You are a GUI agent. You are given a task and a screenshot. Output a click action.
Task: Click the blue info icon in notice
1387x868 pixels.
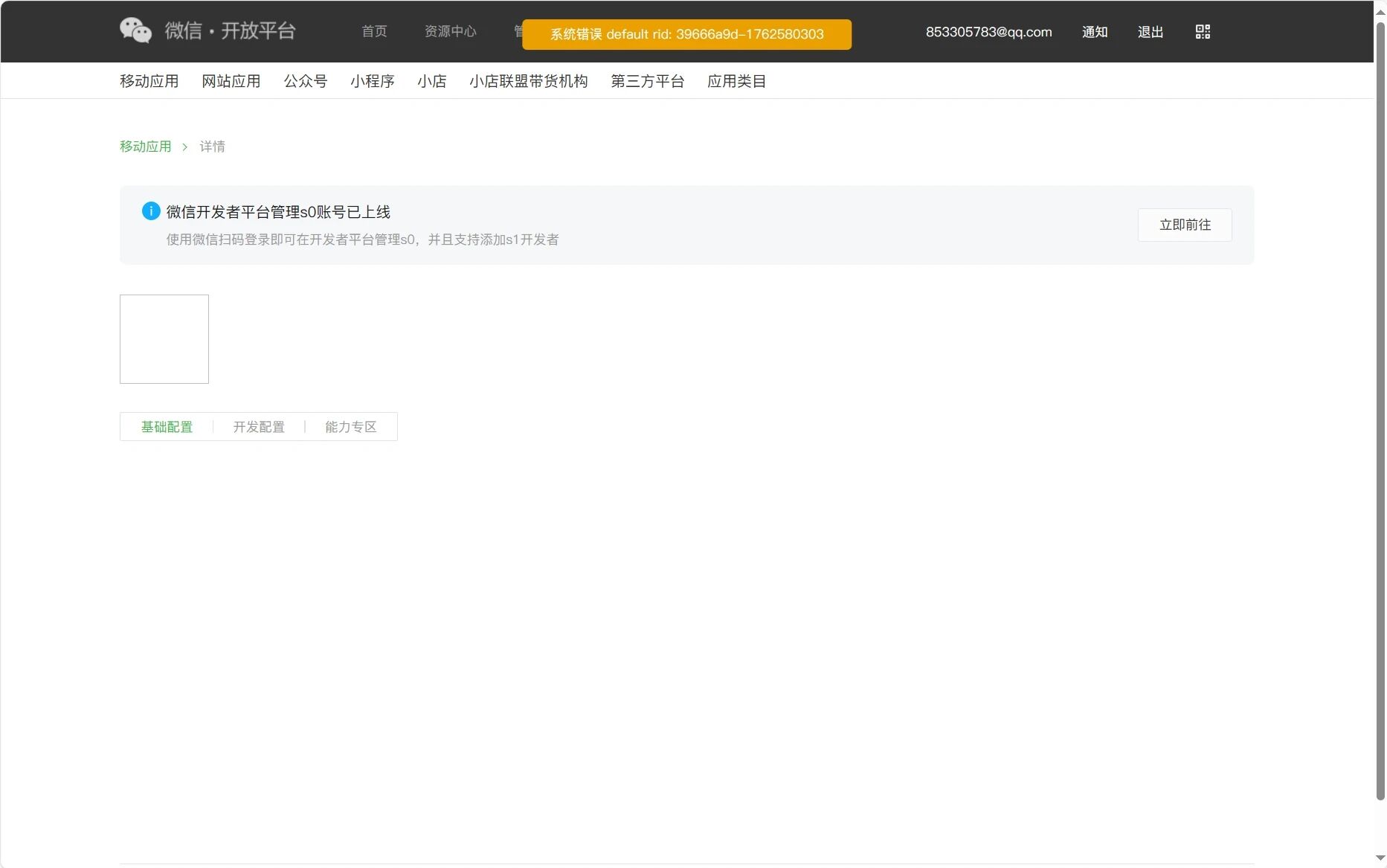point(151,211)
